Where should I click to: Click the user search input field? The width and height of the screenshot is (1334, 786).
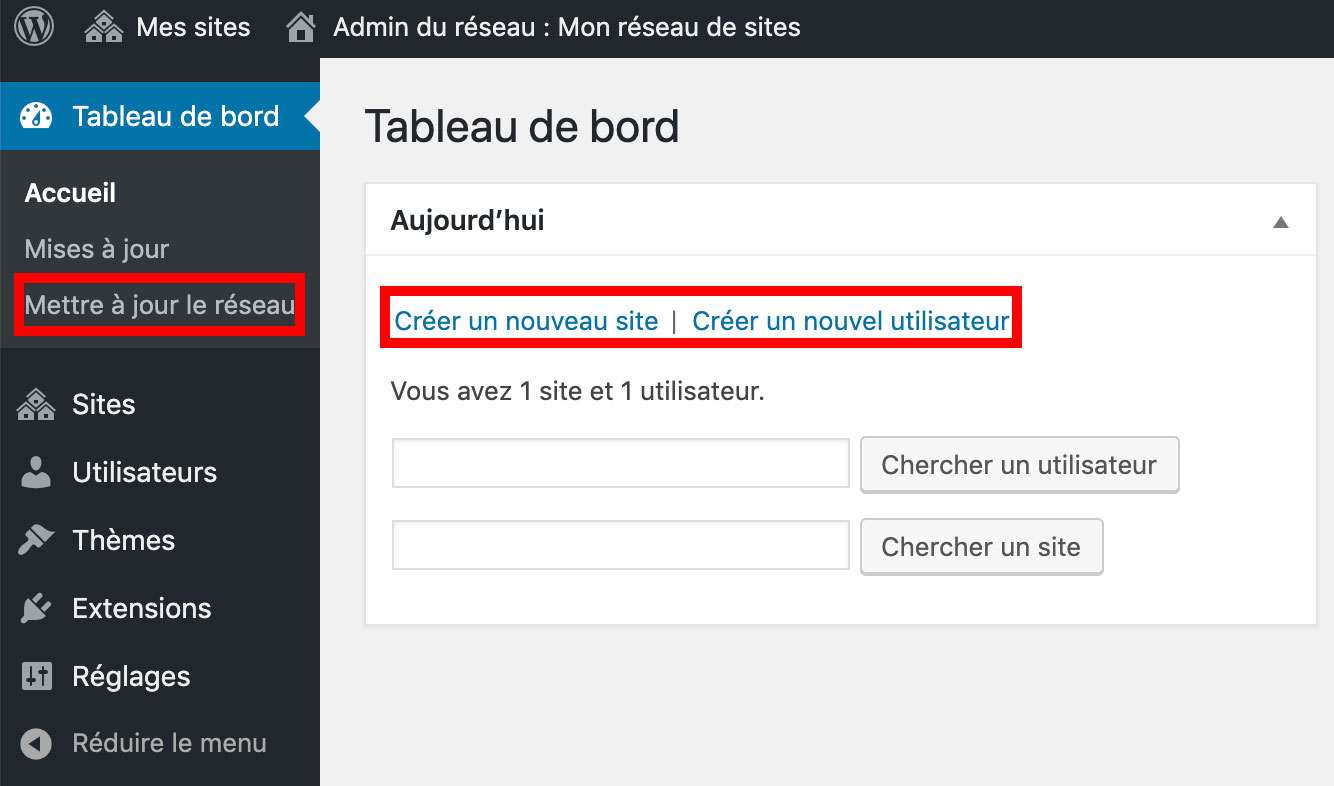tap(620, 463)
